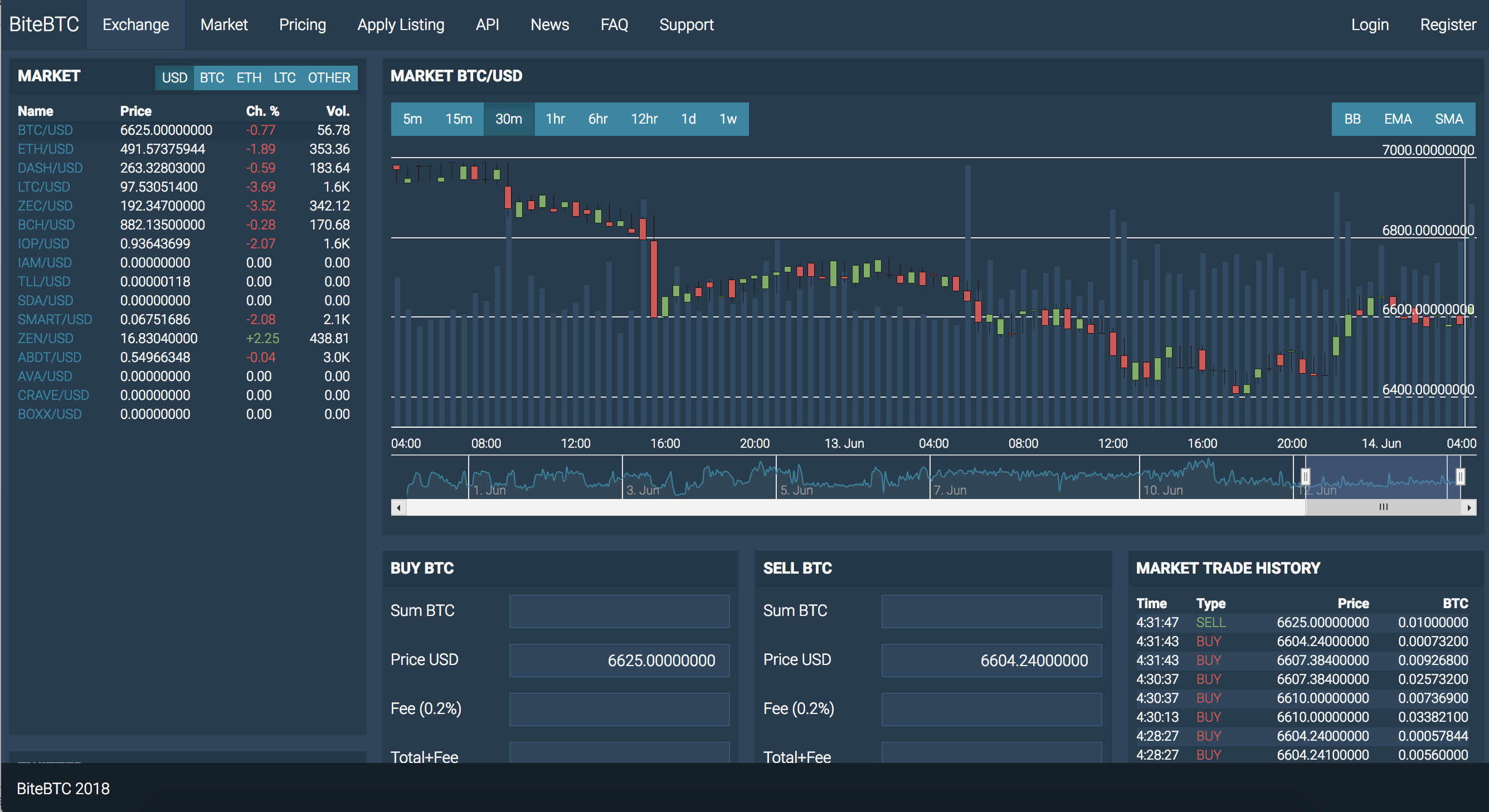Click the chart scrollbar right arrow
Viewport: 1489px width, 812px height.
tap(1469, 508)
